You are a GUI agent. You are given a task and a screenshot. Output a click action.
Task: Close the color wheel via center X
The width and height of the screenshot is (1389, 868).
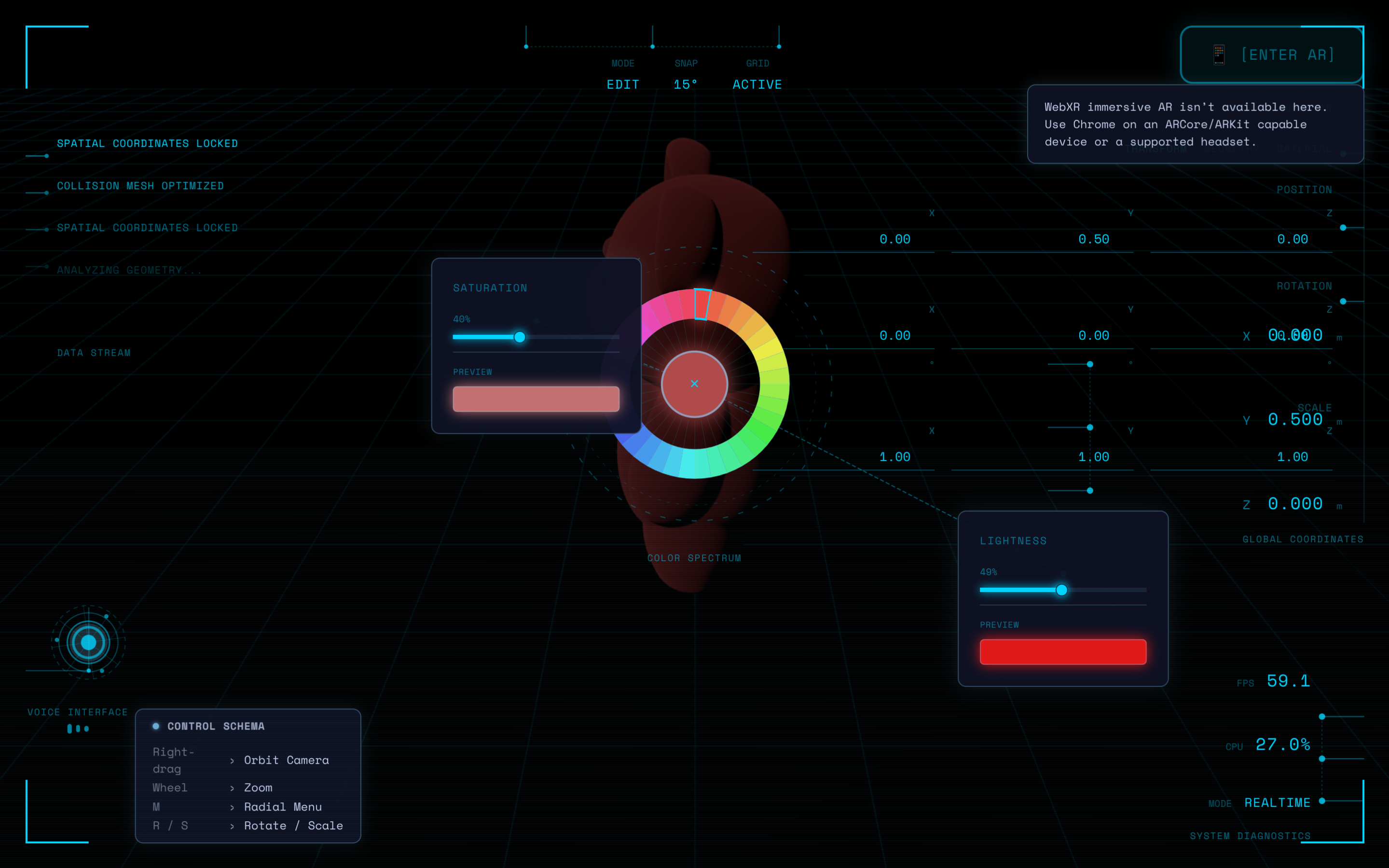tap(695, 384)
